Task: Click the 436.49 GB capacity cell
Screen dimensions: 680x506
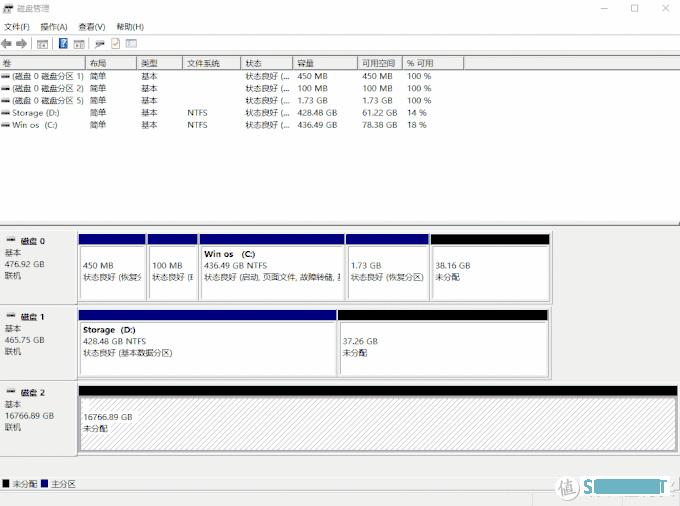Action: click(x=317, y=125)
